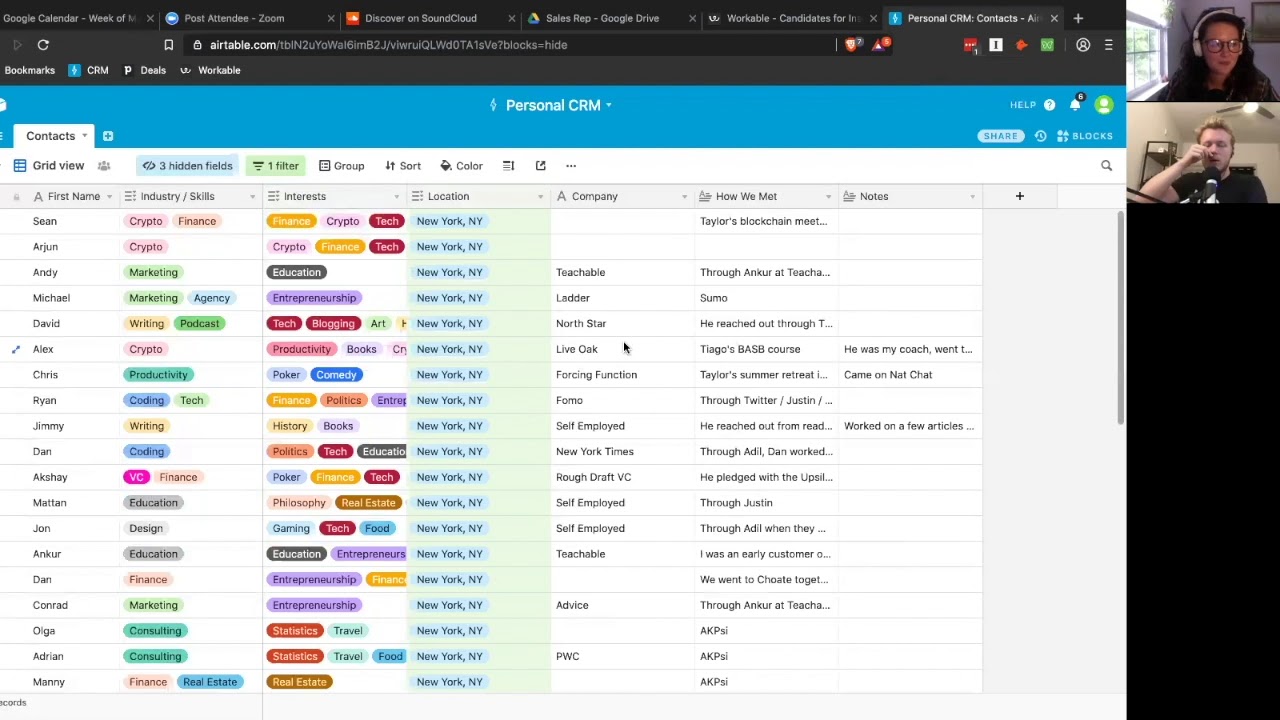
Task: Open a new browser tab
Action: tap(1078, 18)
